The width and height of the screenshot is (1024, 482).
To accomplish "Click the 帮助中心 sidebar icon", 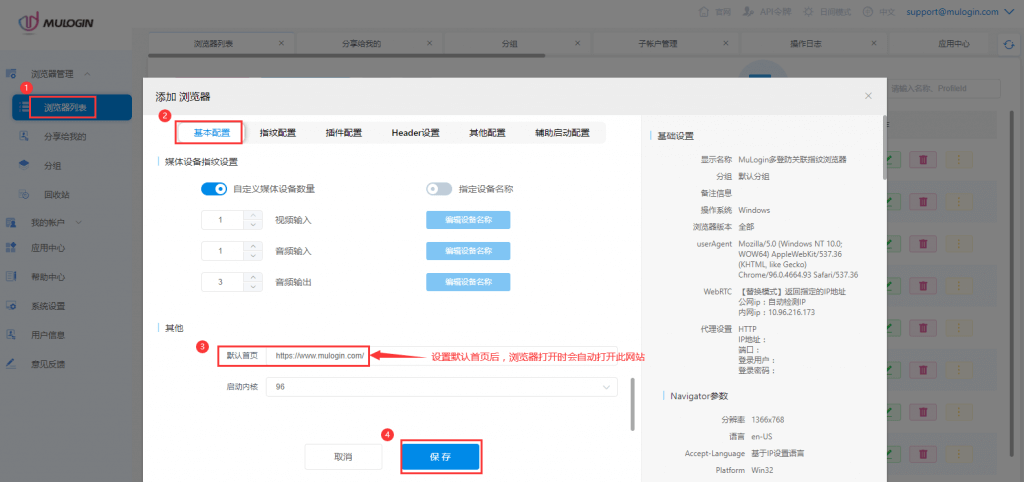I will 11,276.
